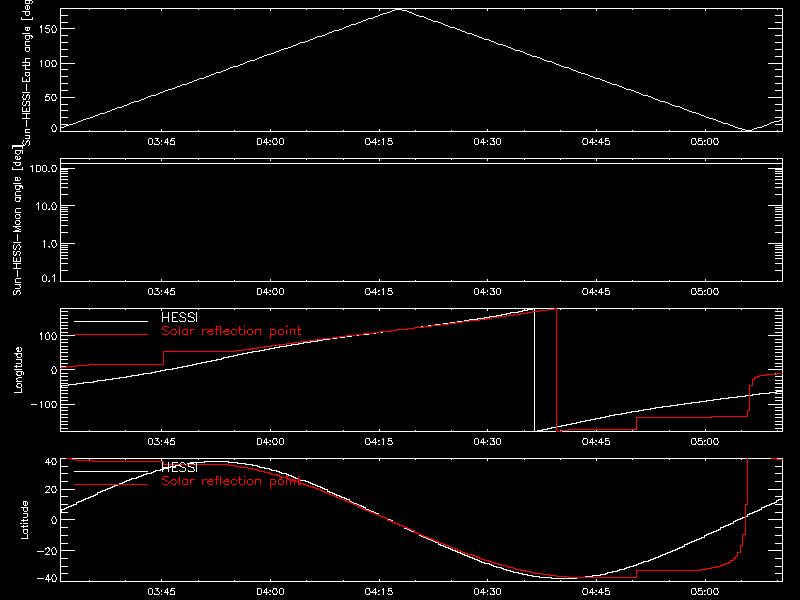Click 04:15 tick under Latitude plot
Viewport: 800px width, 600px height.
pyautogui.click(x=379, y=592)
